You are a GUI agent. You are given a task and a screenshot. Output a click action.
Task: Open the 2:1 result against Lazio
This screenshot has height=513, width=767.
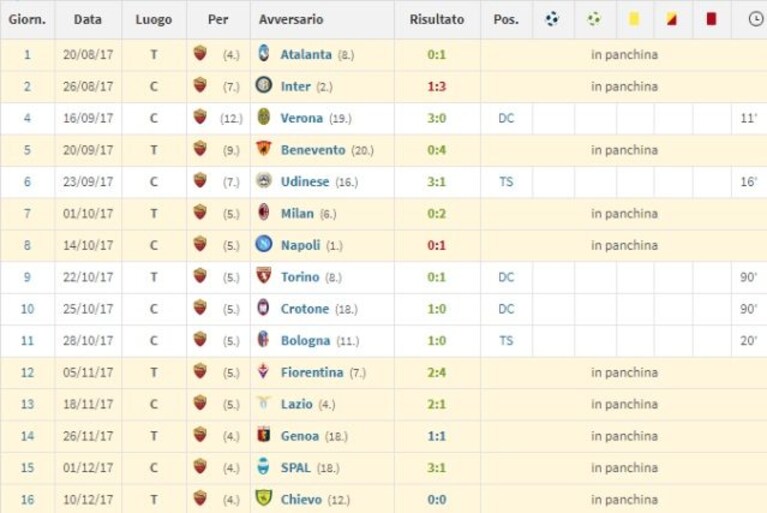436,404
